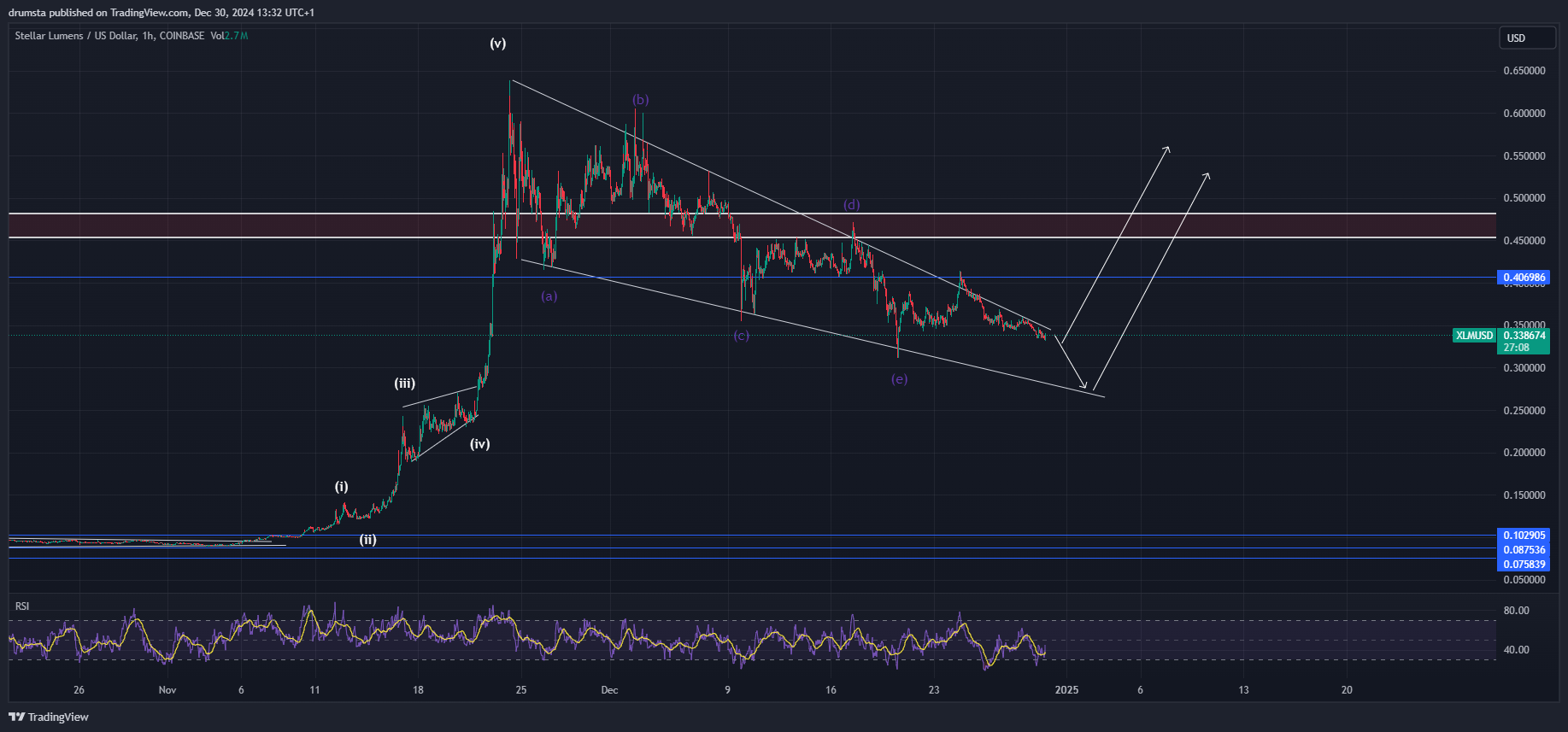Image resolution: width=1568 pixels, height=732 pixels.
Task: Click the 0.450000 price axis value
Action: pyautogui.click(x=1524, y=241)
